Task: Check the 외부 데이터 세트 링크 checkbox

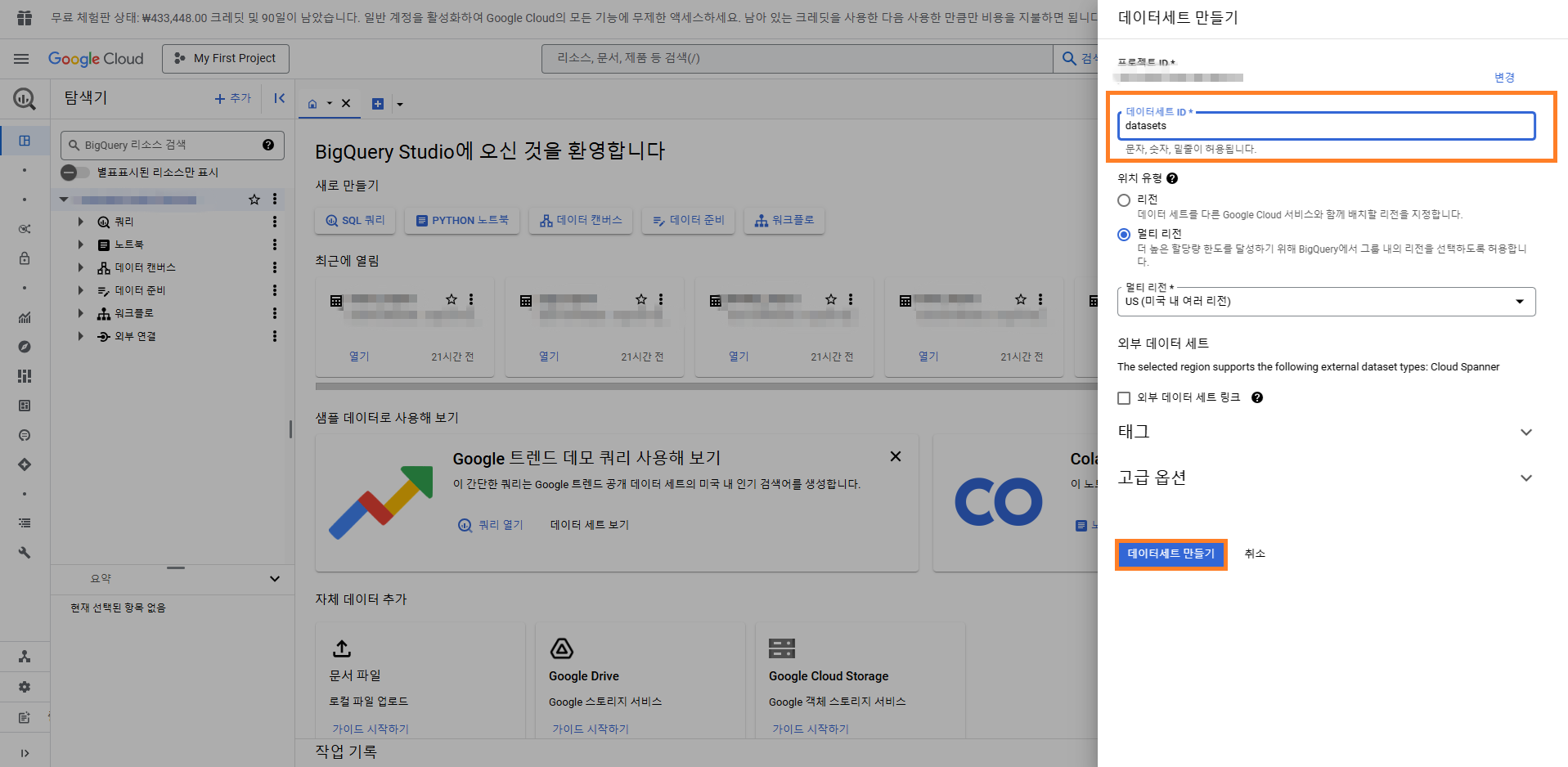Action: [1124, 398]
